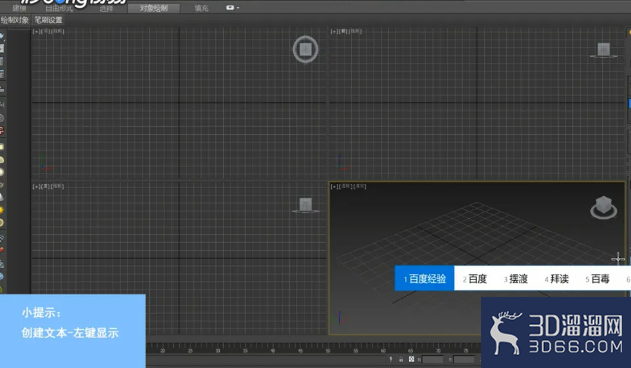Choose IME candidate 1 百度经验
Viewport: 631px width, 368px height.
pyautogui.click(x=425, y=278)
